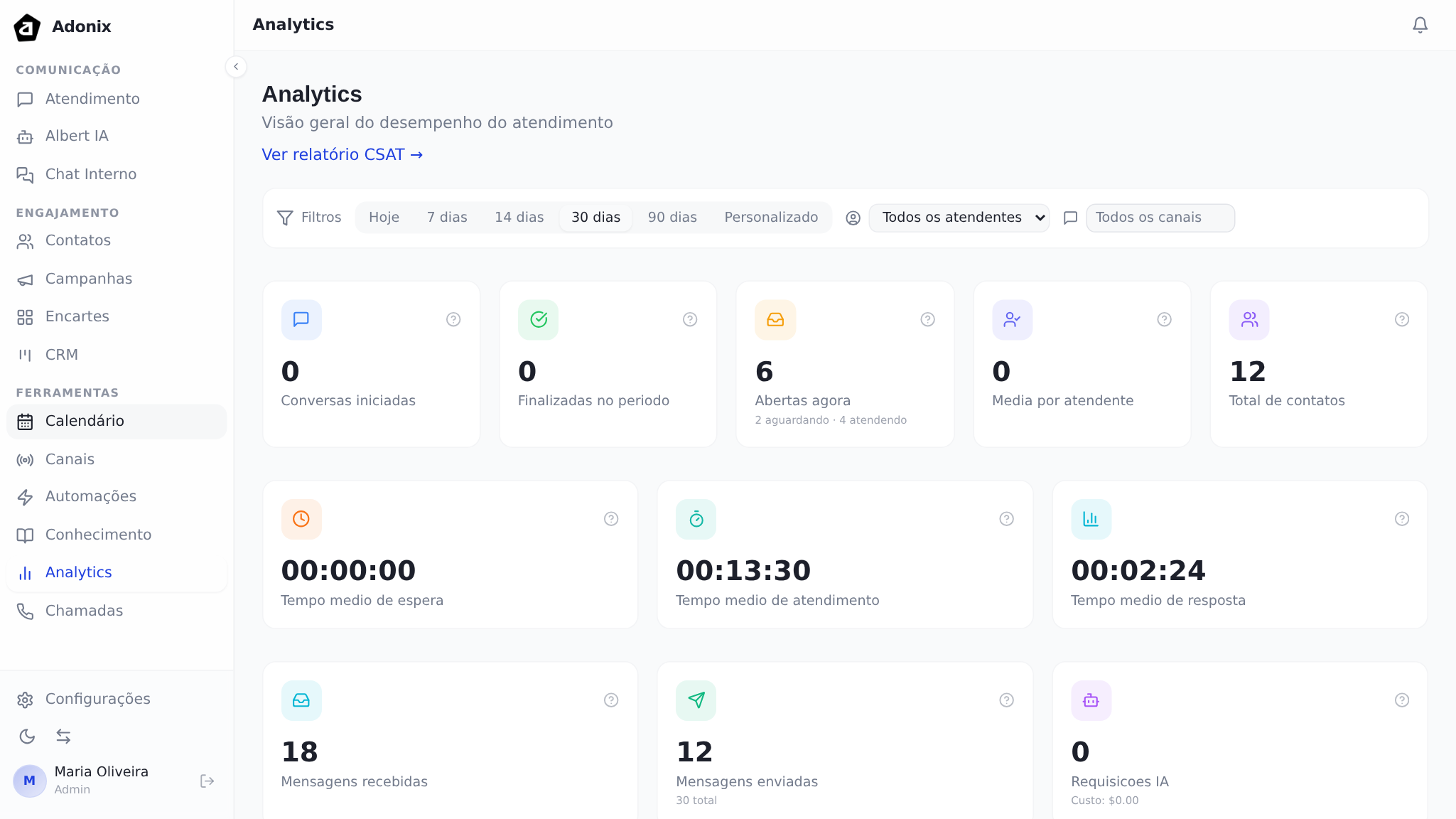1456x819 pixels.
Task: Open the Atendimento chat section
Action: coord(92,99)
